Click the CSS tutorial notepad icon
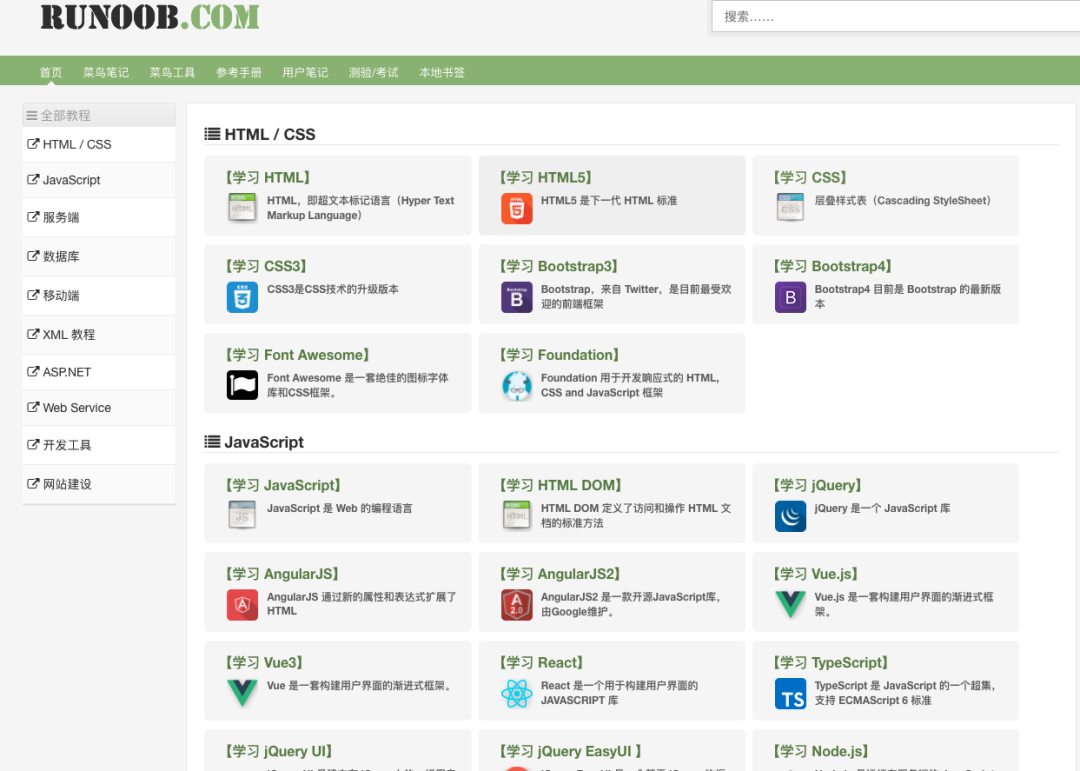The width and height of the screenshot is (1080, 771). [790, 207]
